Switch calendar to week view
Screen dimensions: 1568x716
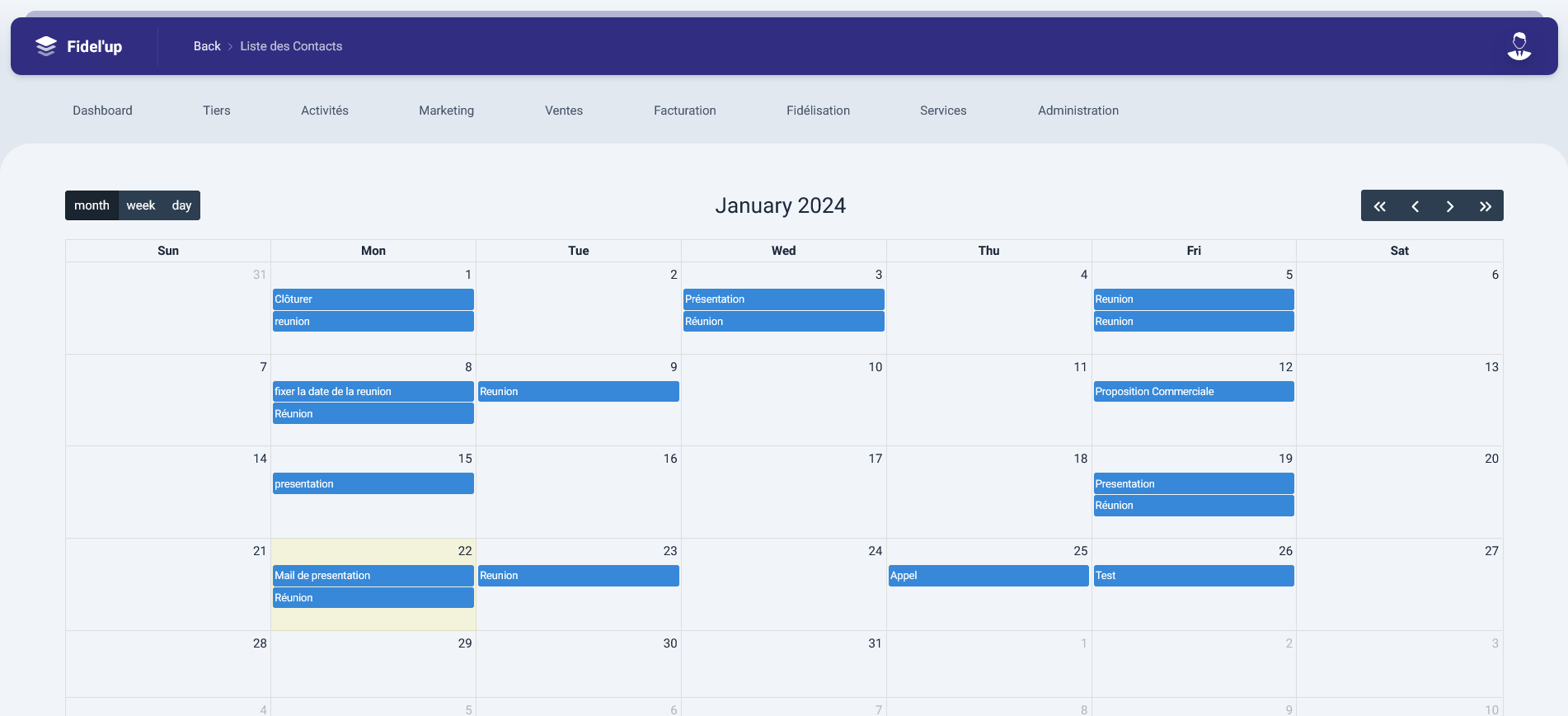click(x=141, y=205)
